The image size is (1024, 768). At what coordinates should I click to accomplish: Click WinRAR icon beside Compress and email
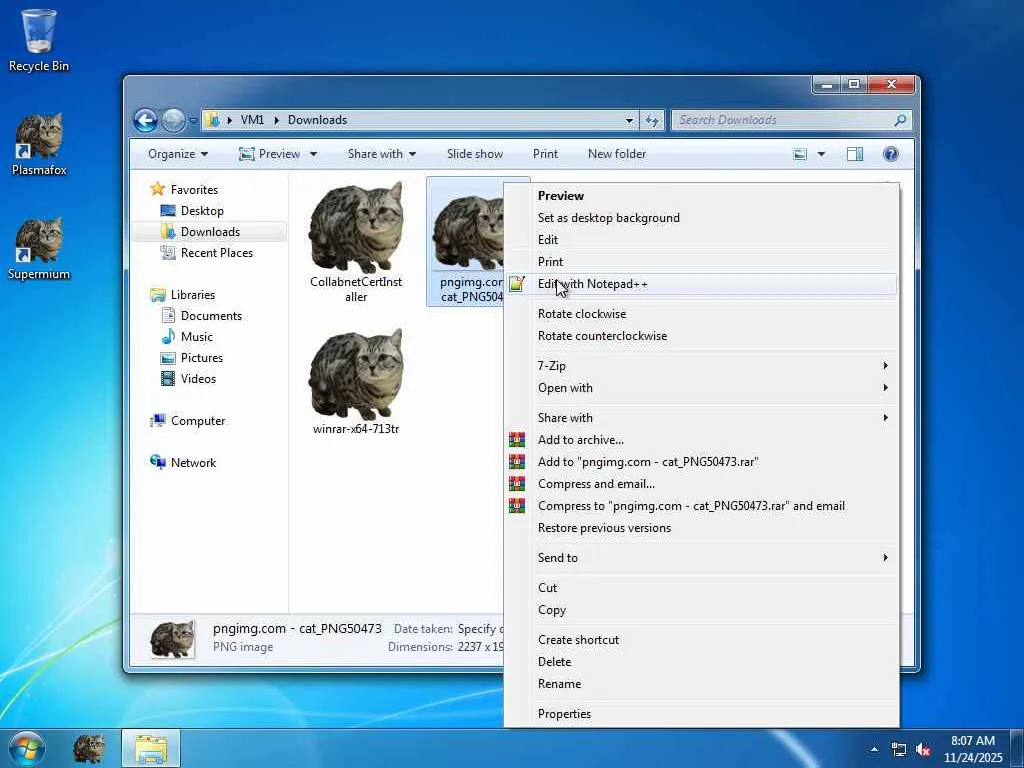point(517,484)
